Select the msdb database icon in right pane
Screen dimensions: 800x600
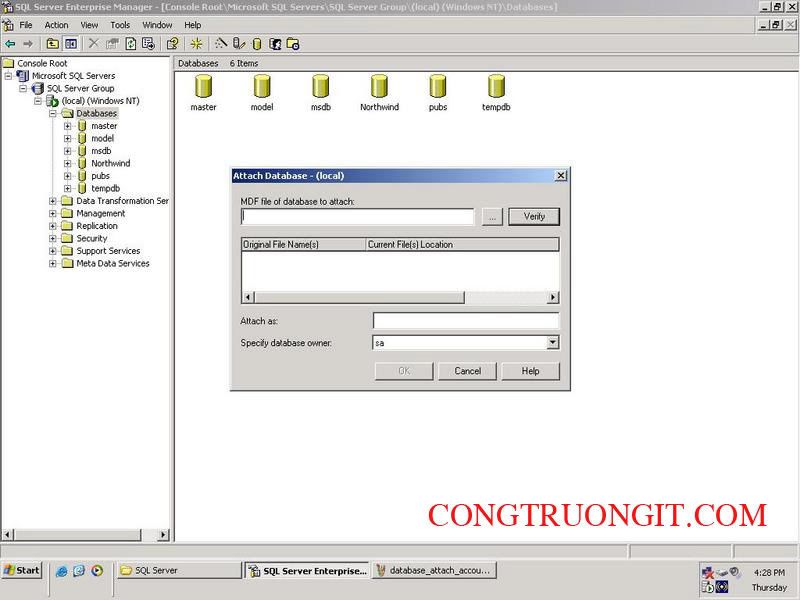tap(320, 86)
